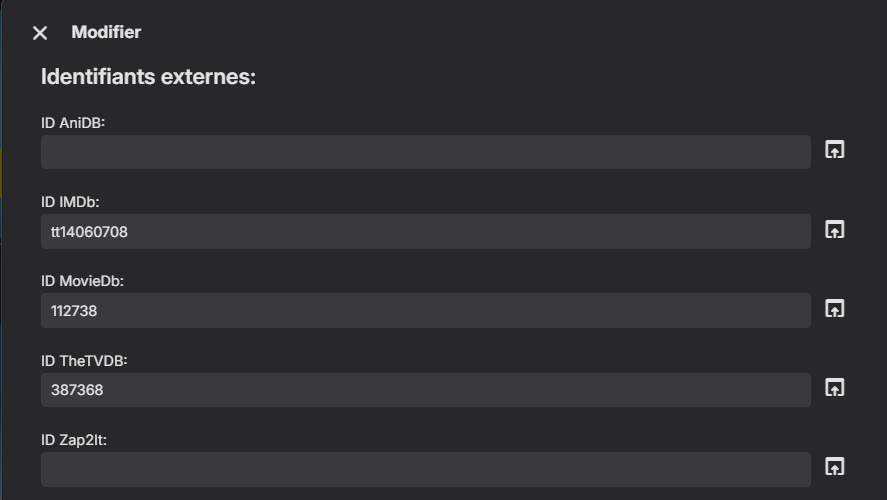This screenshot has height=500, width=887.
Task: Open the IMDb page via link icon
Action: [834, 230]
